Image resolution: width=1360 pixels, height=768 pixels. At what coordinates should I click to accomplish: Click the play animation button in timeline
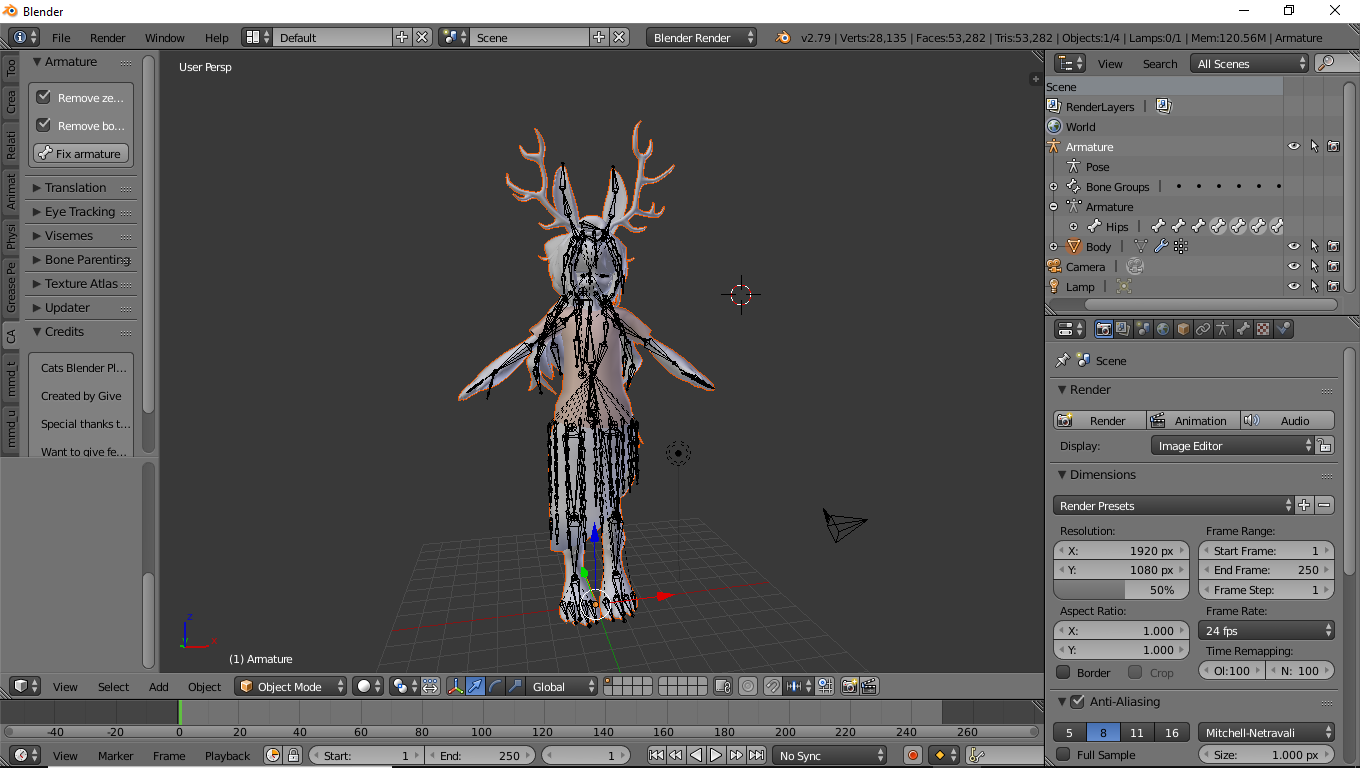[x=716, y=755]
